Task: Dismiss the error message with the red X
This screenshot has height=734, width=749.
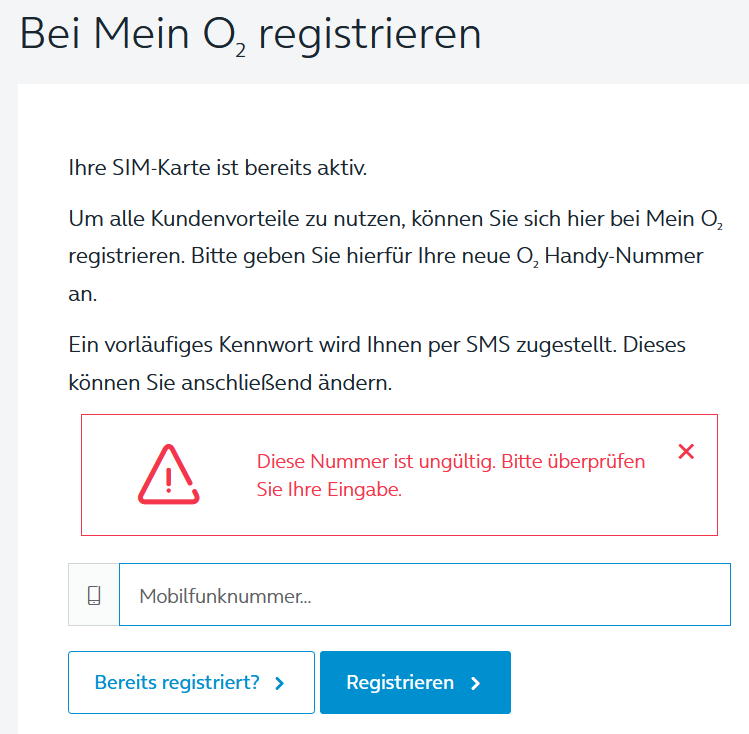Action: pyautogui.click(x=686, y=451)
